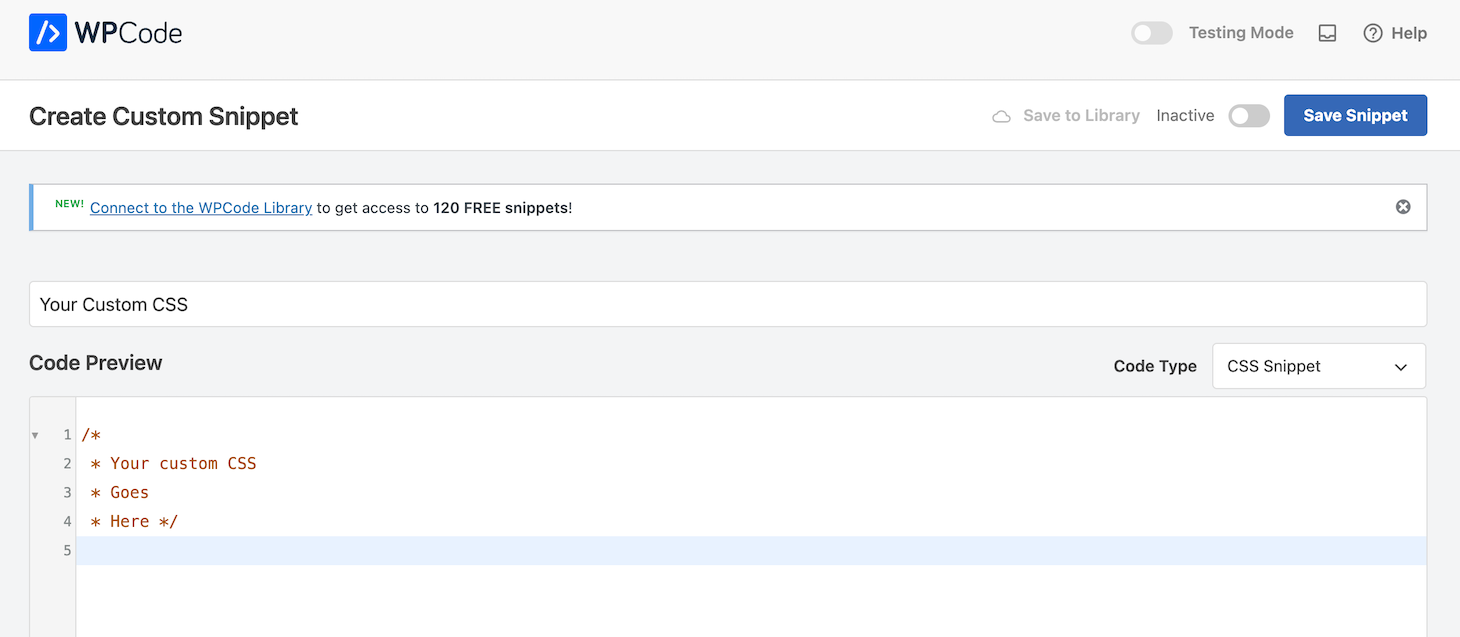Place the cursor on line 5 of the editor
The height and width of the screenshot is (637, 1460).
(300, 550)
